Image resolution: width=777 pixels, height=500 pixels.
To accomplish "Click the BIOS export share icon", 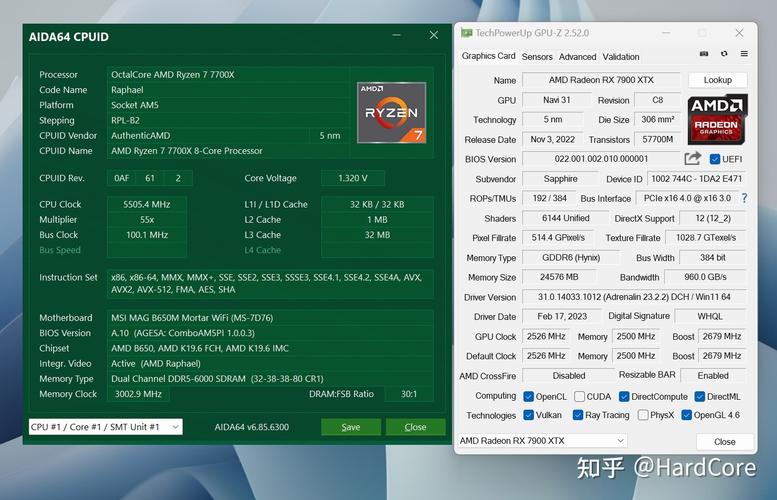I will click(x=692, y=159).
